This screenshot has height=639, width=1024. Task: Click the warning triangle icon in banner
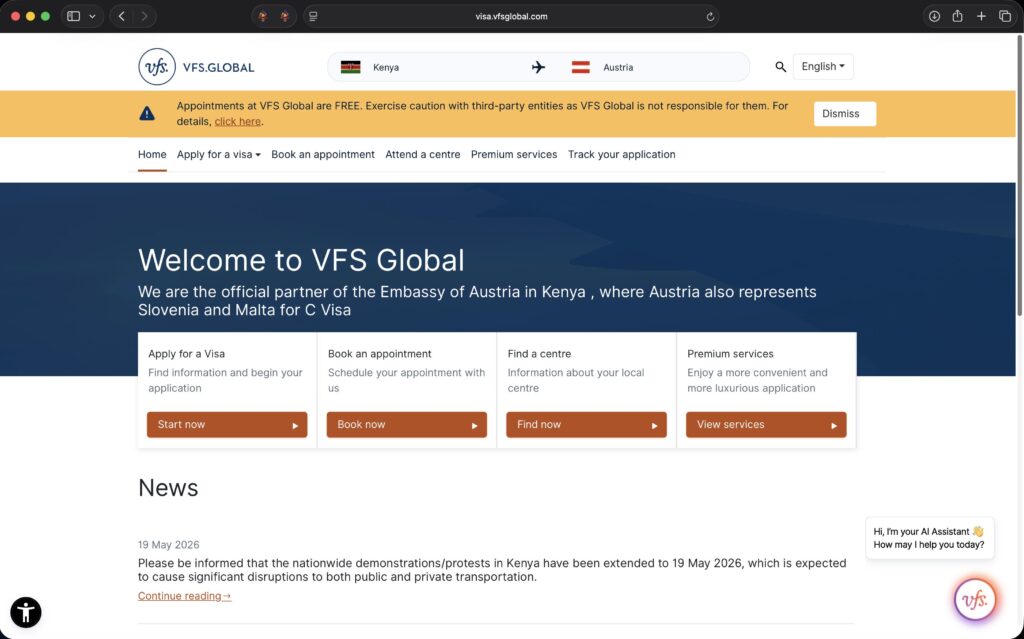tap(147, 114)
